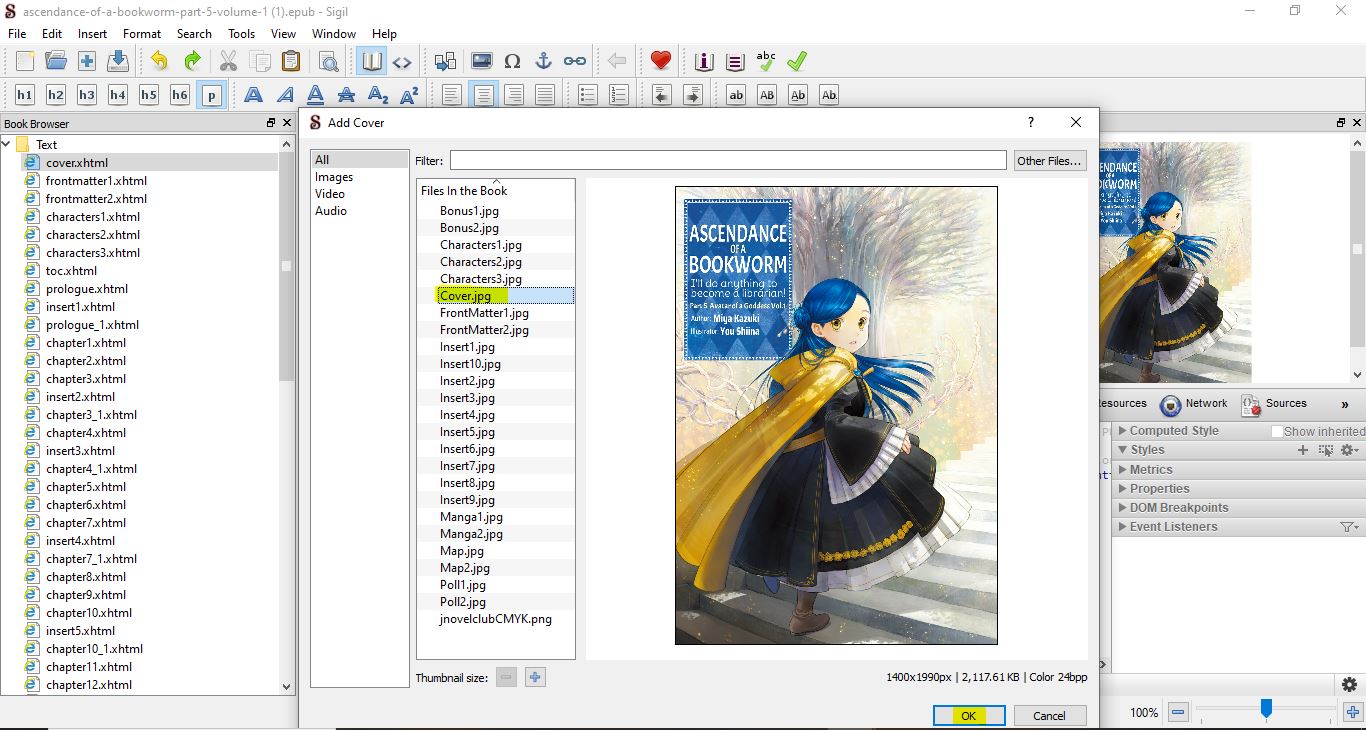This screenshot has height=730, width=1366.
Task: Collapse the Styles section
Action: (x=1122, y=450)
